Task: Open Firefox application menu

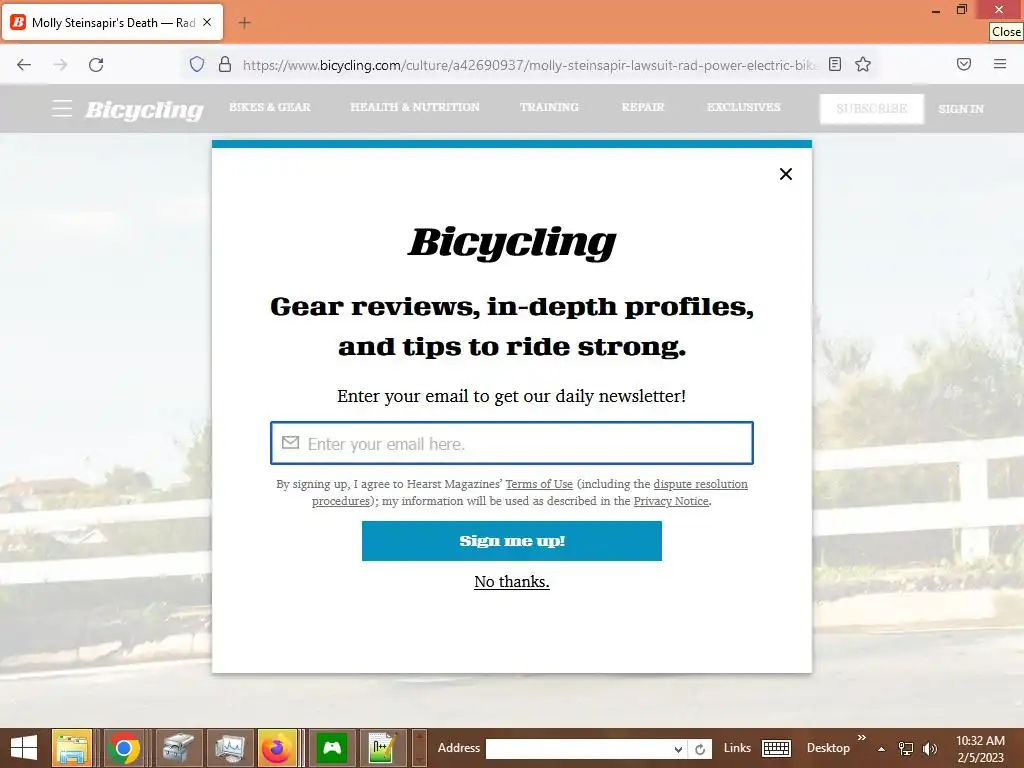Action: coord(1000,64)
